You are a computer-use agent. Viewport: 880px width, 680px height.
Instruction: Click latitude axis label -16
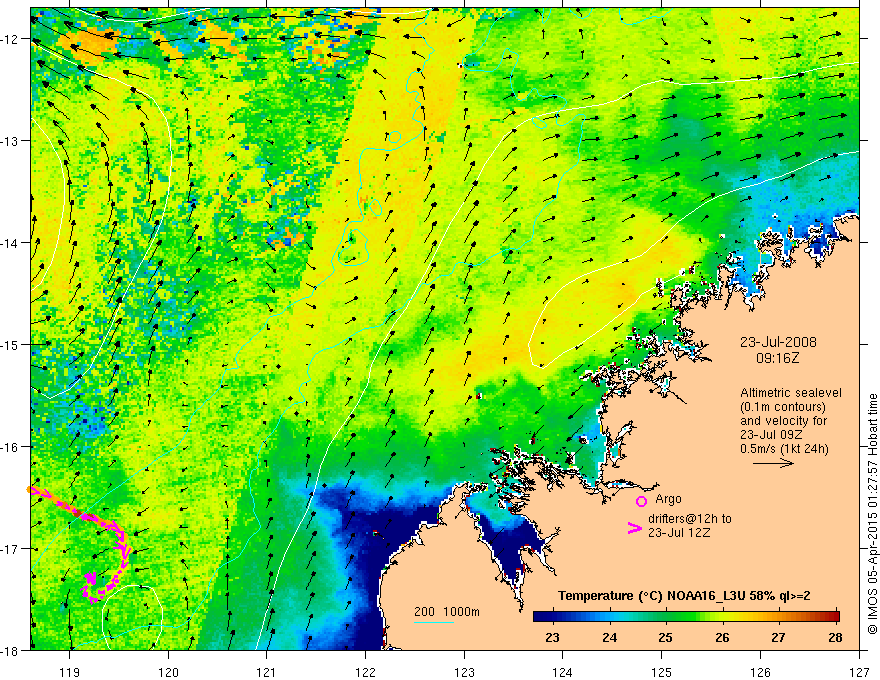tap(10, 447)
